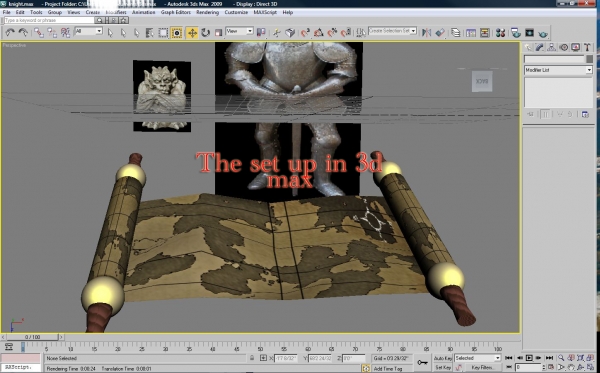600x373 pixels.
Task: Open the selection filter 'All' dropdown
Action: click(x=88, y=31)
